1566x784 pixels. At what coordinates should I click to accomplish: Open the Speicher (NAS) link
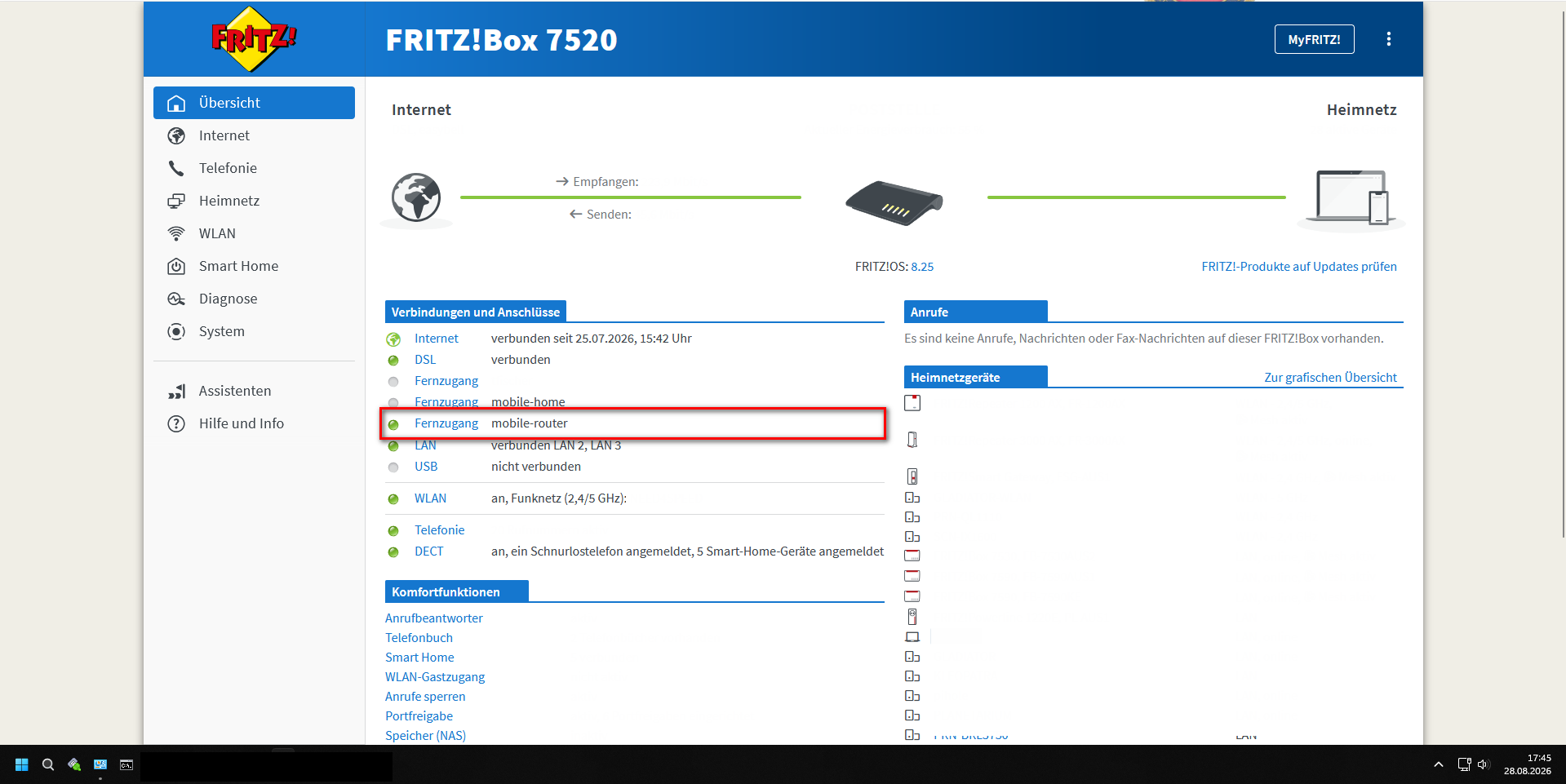(425, 736)
